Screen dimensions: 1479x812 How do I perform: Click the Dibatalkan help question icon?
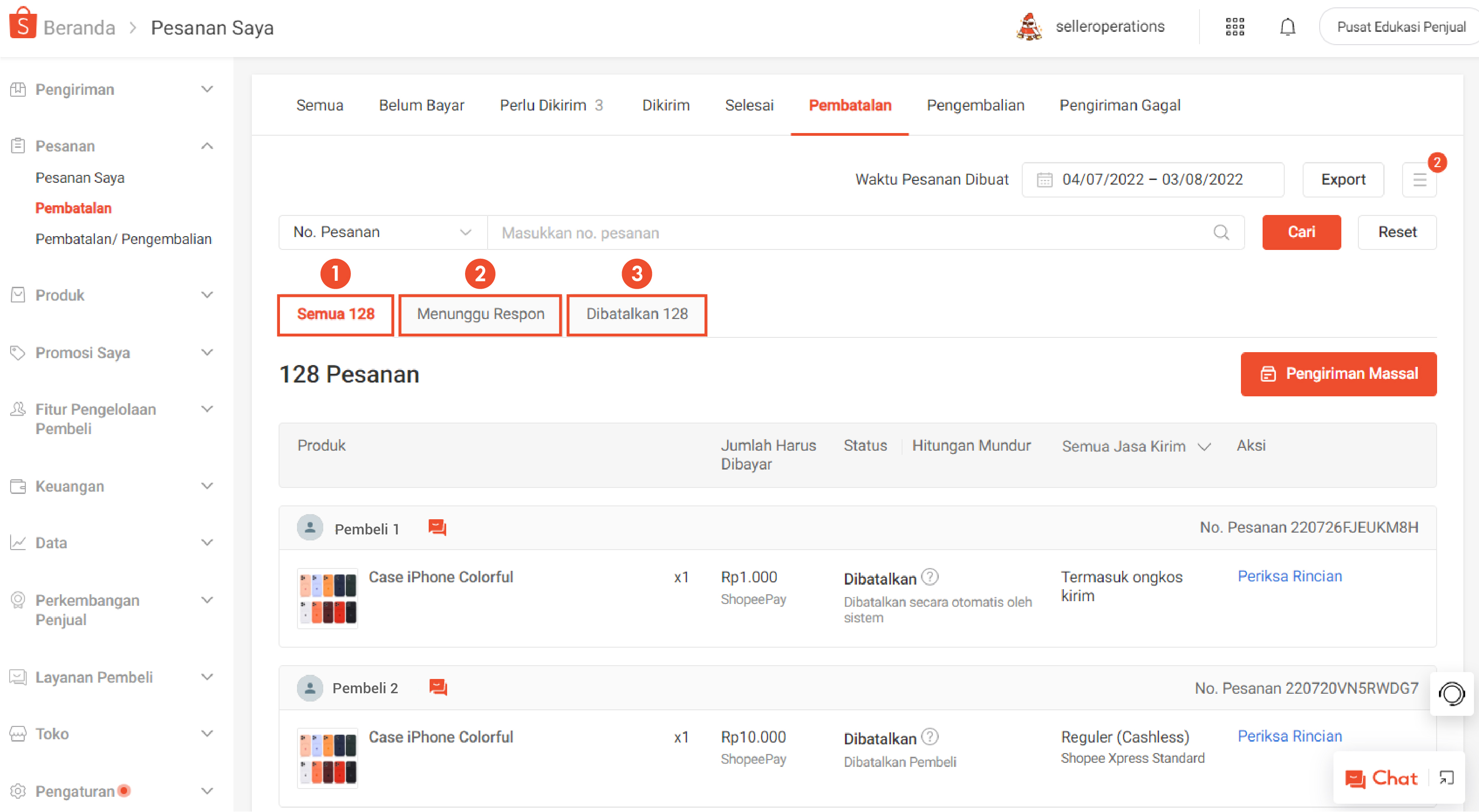(930, 577)
